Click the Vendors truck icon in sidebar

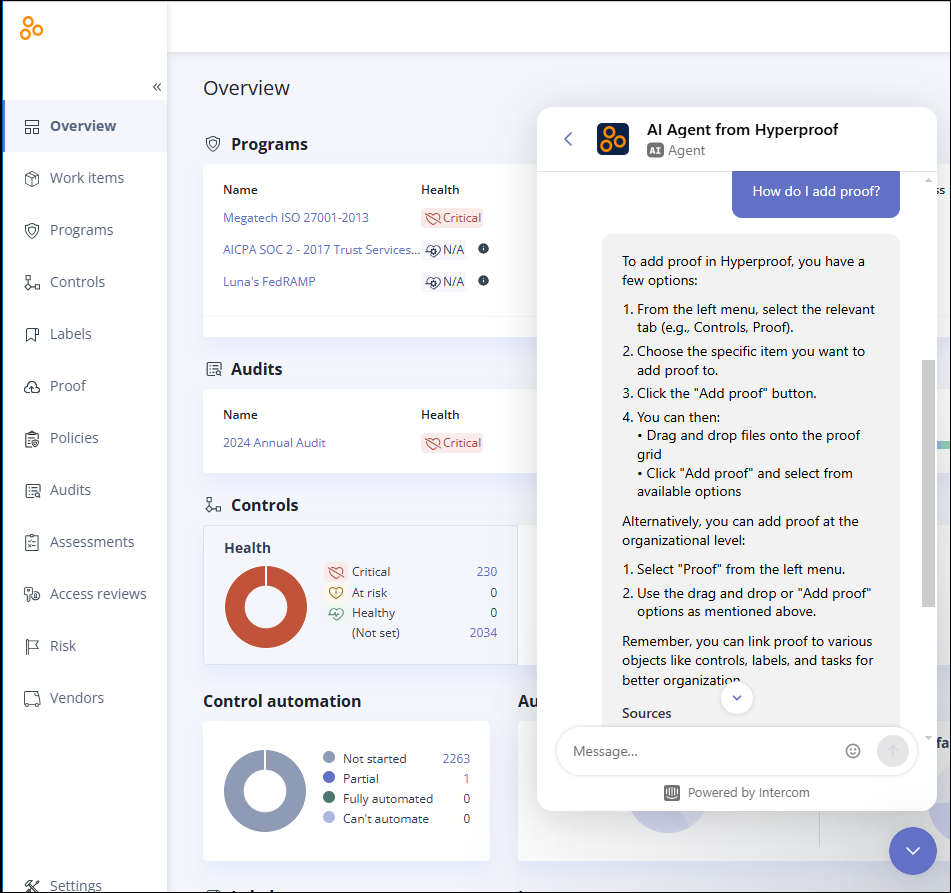coord(32,699)
